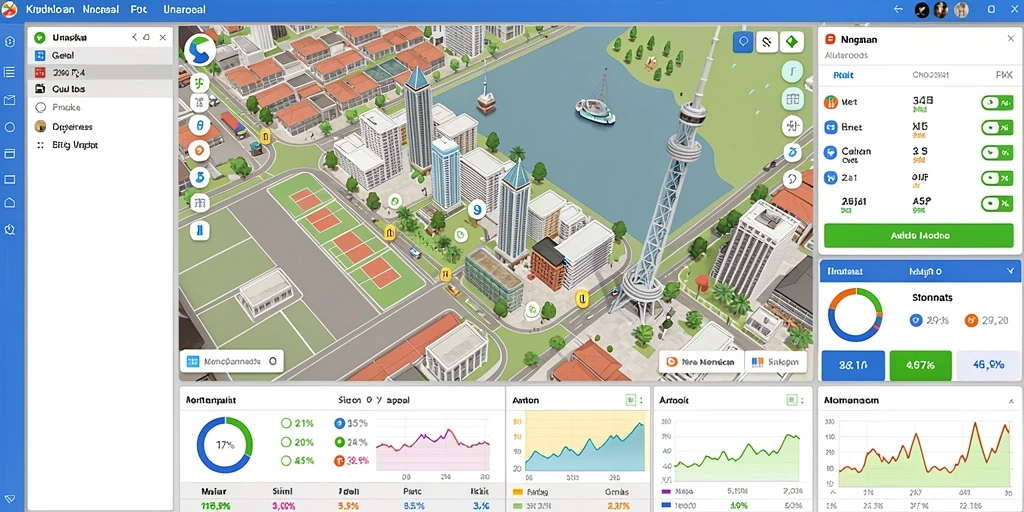The image size is (1024, 512).
Task: Click the green Aside Modno button
Action: pos(919,235)
